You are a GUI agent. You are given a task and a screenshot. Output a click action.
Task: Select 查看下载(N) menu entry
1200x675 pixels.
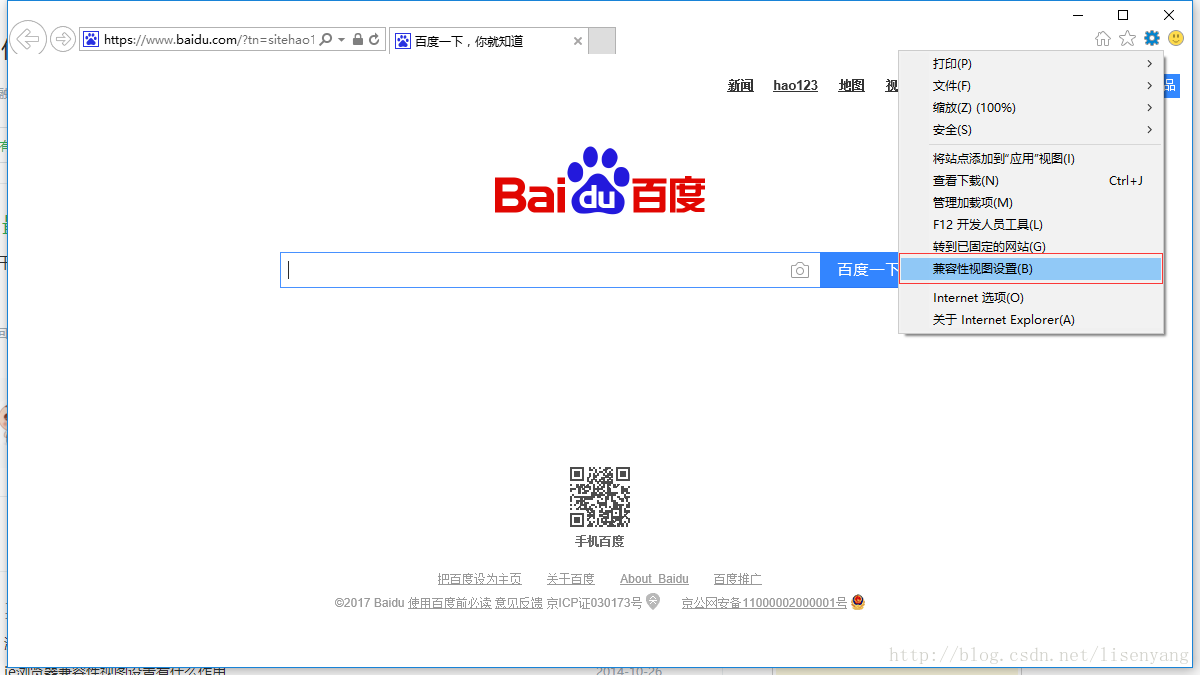[1031, 181]
